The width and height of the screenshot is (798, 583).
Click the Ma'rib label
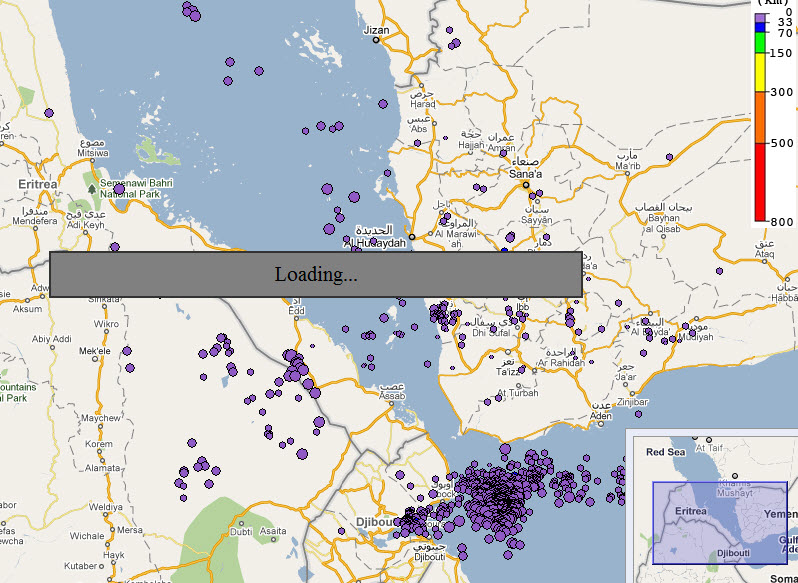click(x=628, y=166)
